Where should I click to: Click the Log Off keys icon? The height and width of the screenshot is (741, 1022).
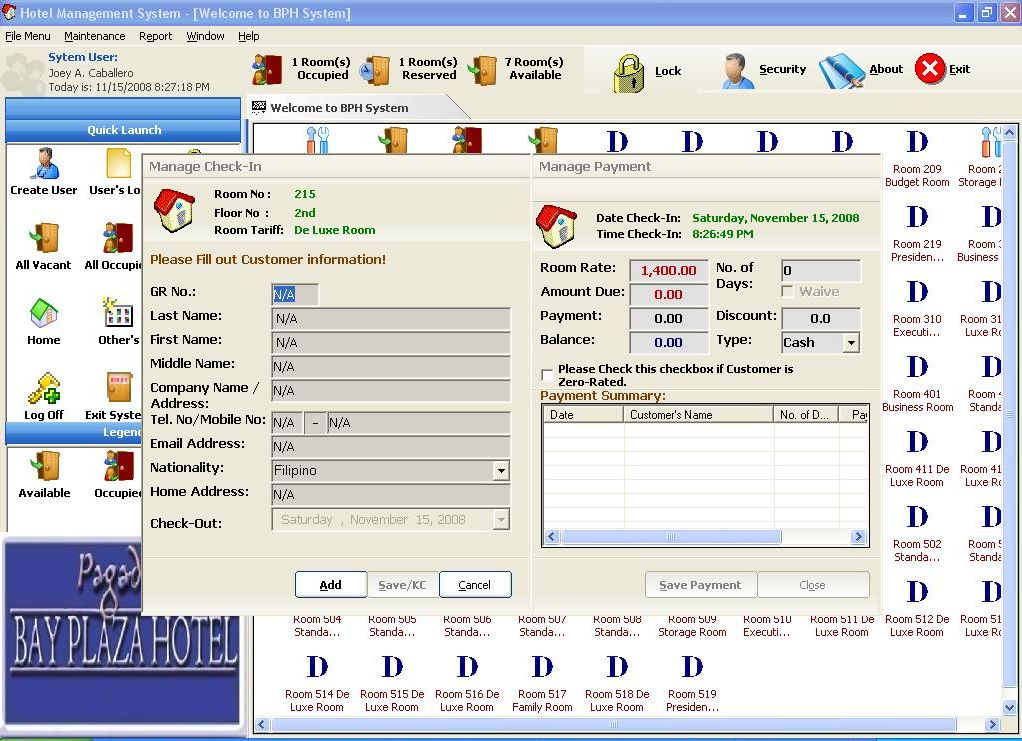point(43,390)
